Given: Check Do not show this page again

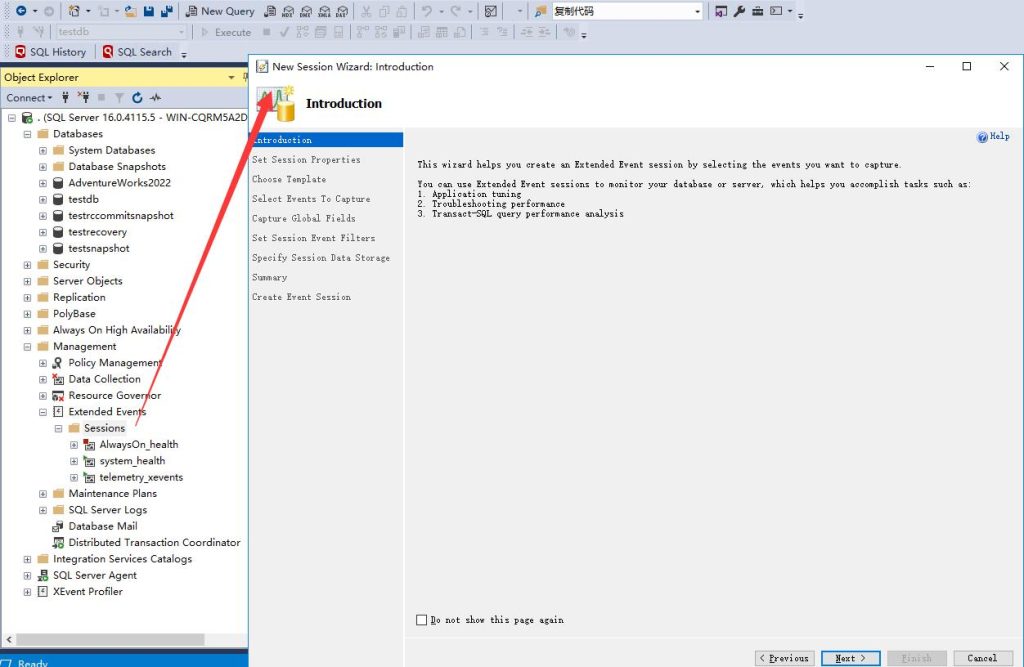Looking at the screenshot, I should [421, 619].
